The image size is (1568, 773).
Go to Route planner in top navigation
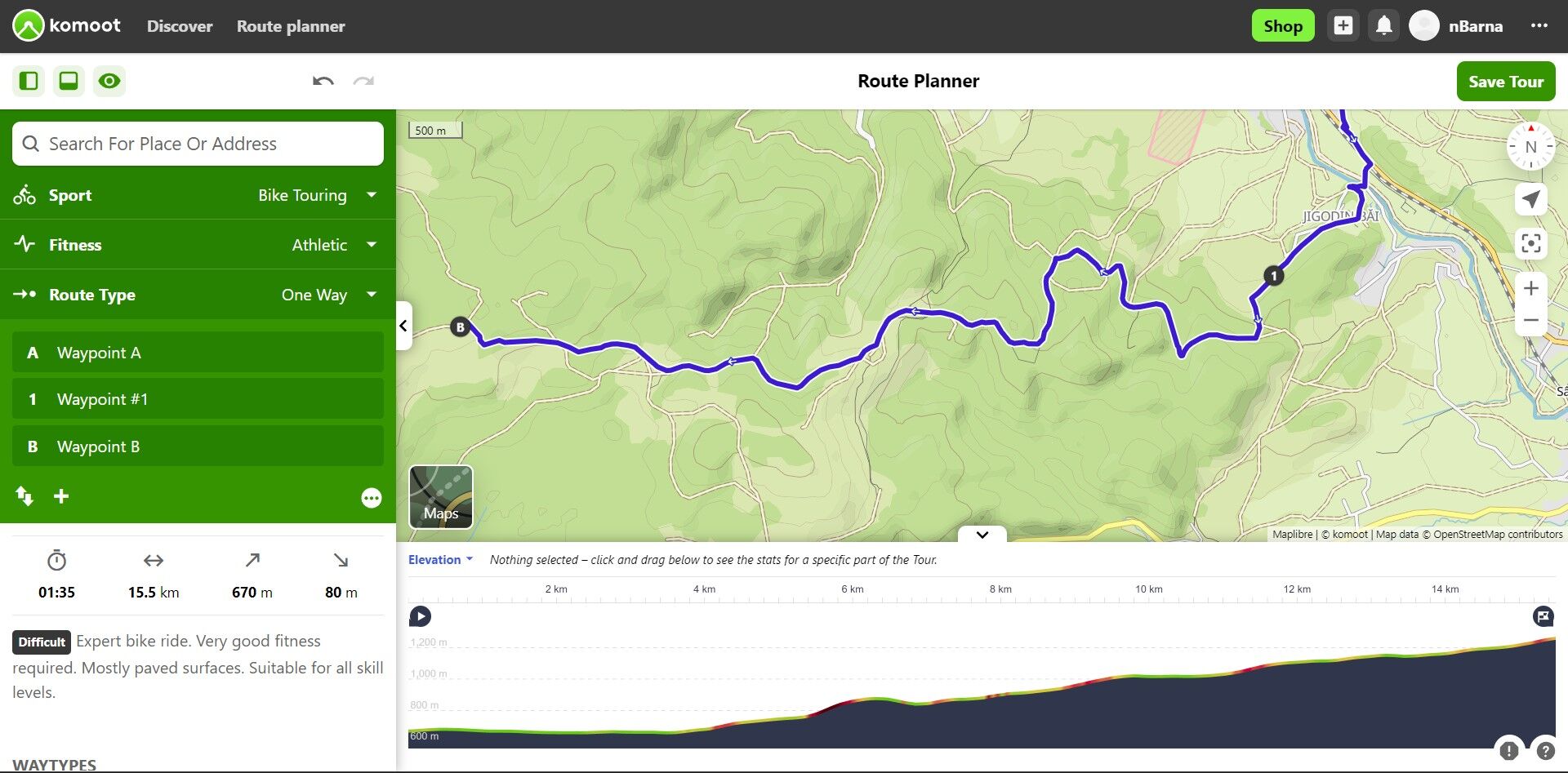pyautogui.click(x=291, y=26)
